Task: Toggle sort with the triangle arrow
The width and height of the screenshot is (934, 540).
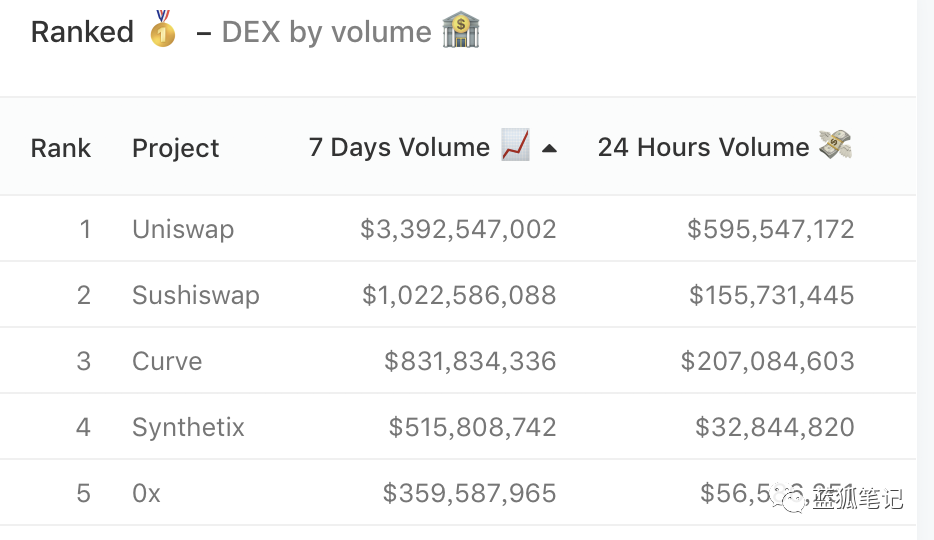Action: click(549, 149)
